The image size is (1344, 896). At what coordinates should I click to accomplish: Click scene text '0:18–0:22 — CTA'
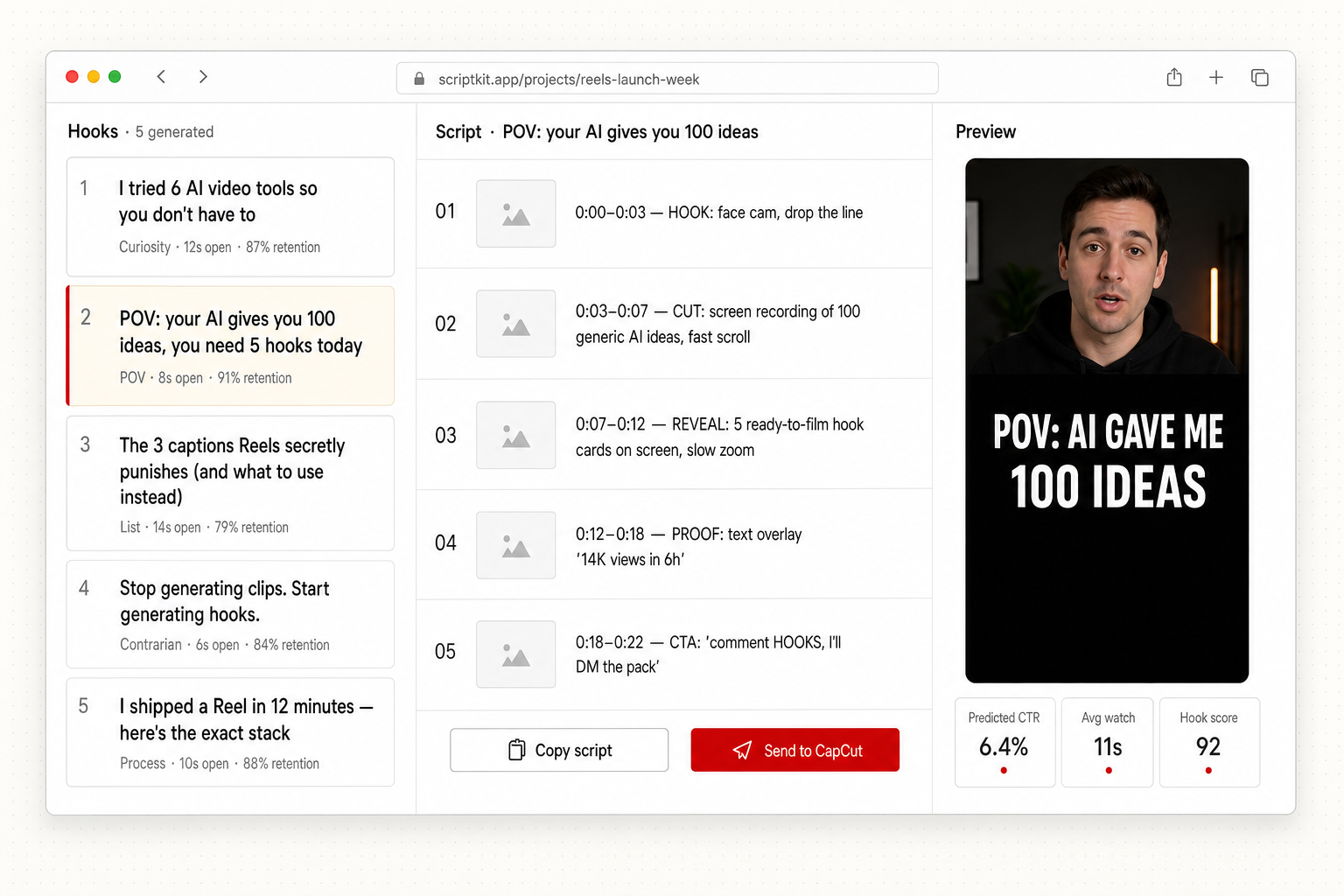[708, 654]
